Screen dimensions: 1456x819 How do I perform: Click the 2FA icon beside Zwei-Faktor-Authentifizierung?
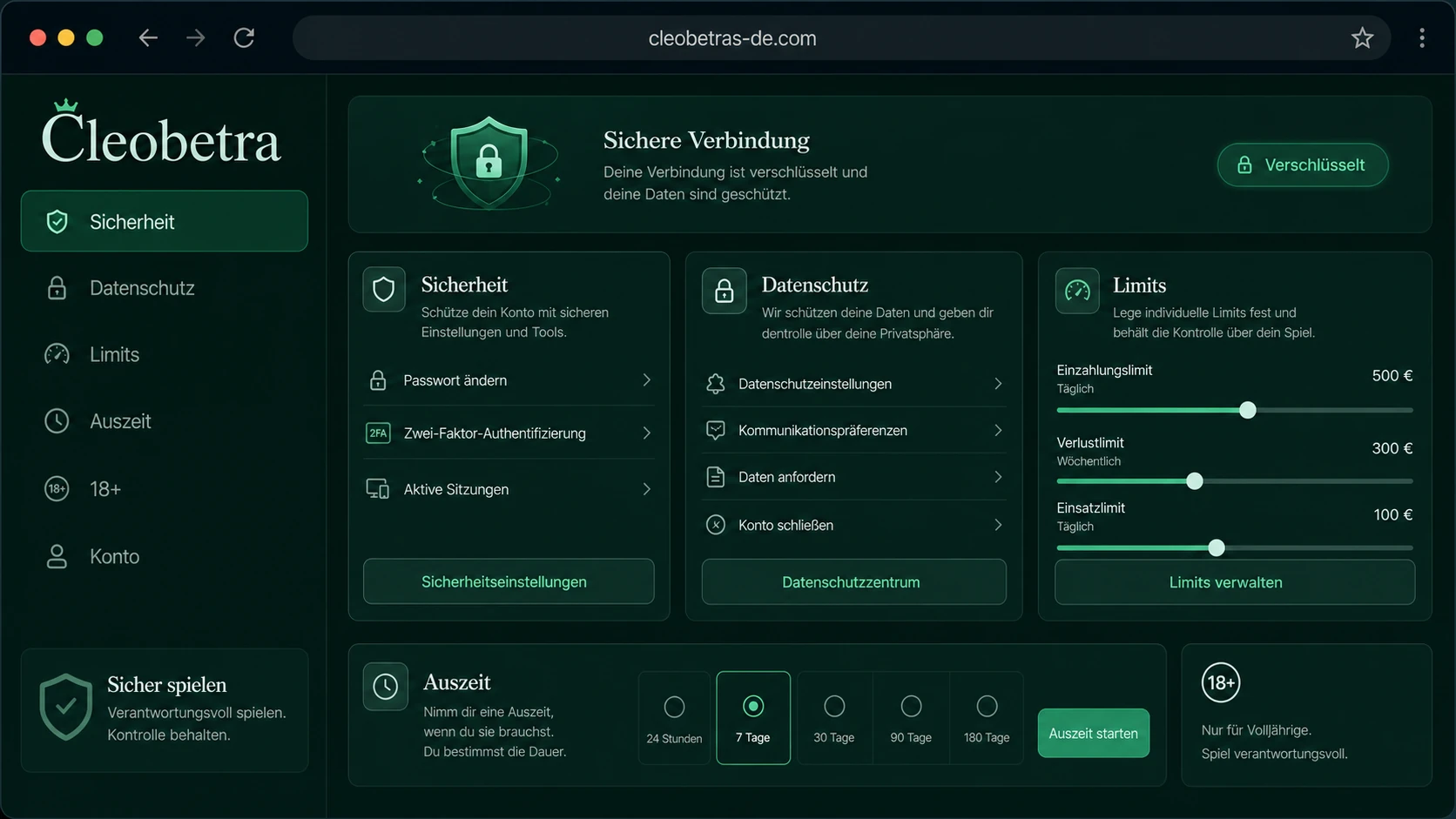[x=378, y=433]
